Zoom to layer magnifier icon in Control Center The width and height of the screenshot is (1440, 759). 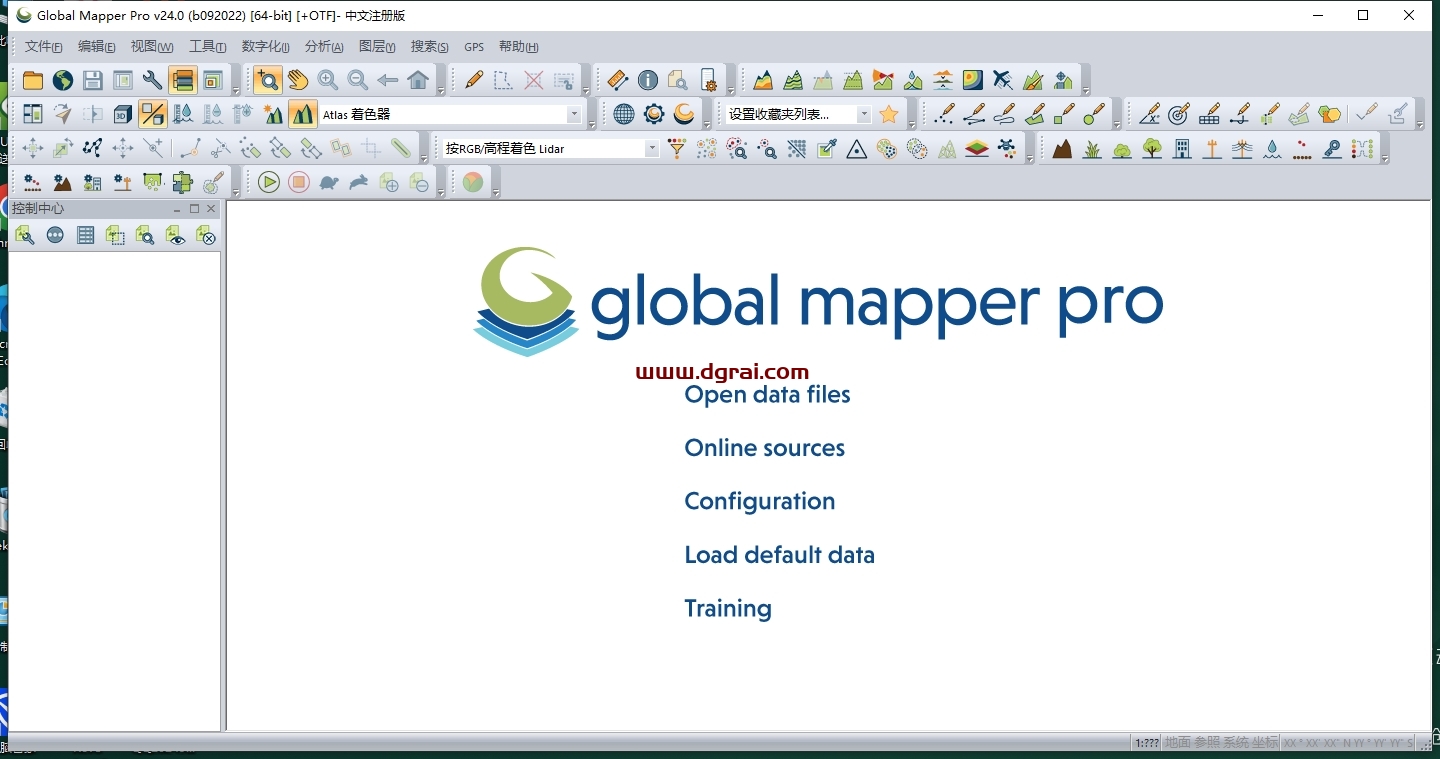pyautogui.click(x=145, y=235)
